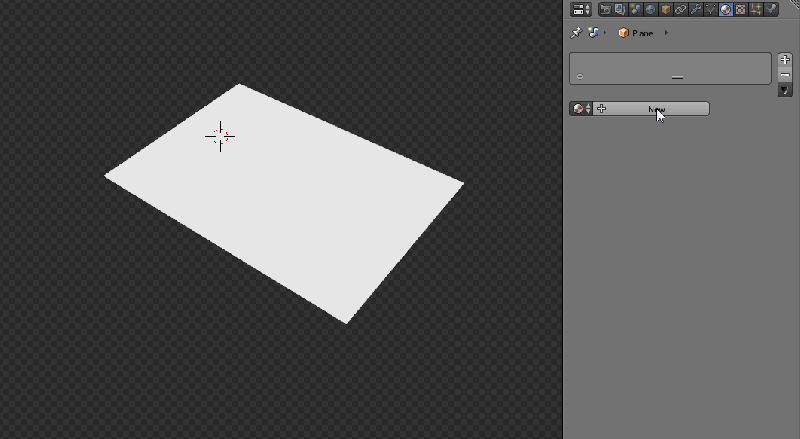Toggle the pin context icon
Screen dimensions: 800x439
coord(576,33)
